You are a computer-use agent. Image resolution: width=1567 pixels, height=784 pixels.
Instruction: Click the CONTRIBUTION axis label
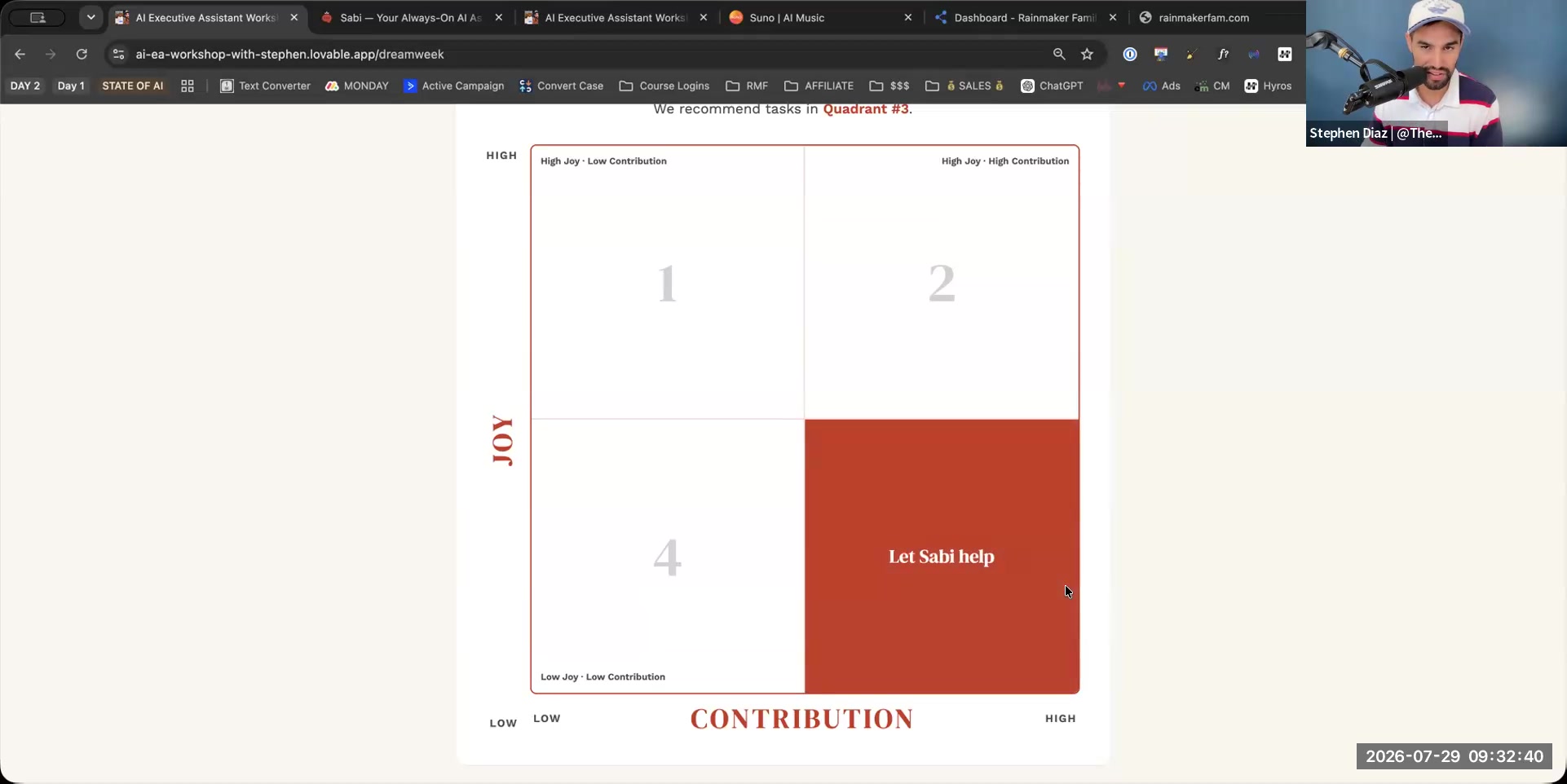(x=802, y=719)
